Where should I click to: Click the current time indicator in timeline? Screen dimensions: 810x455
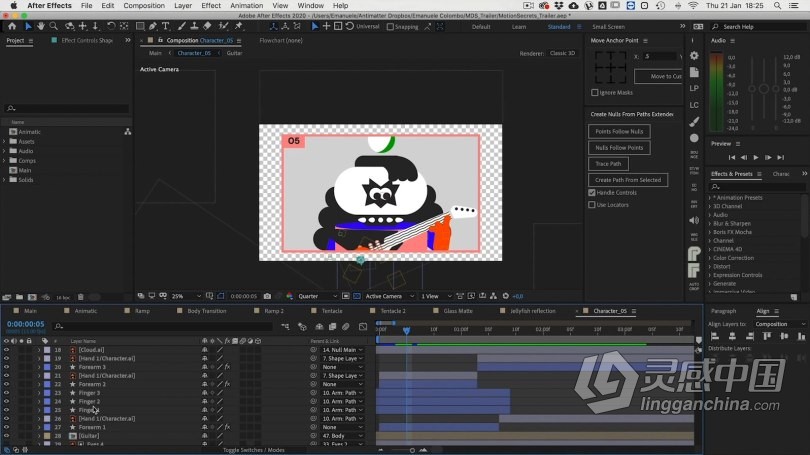point(407,330)
